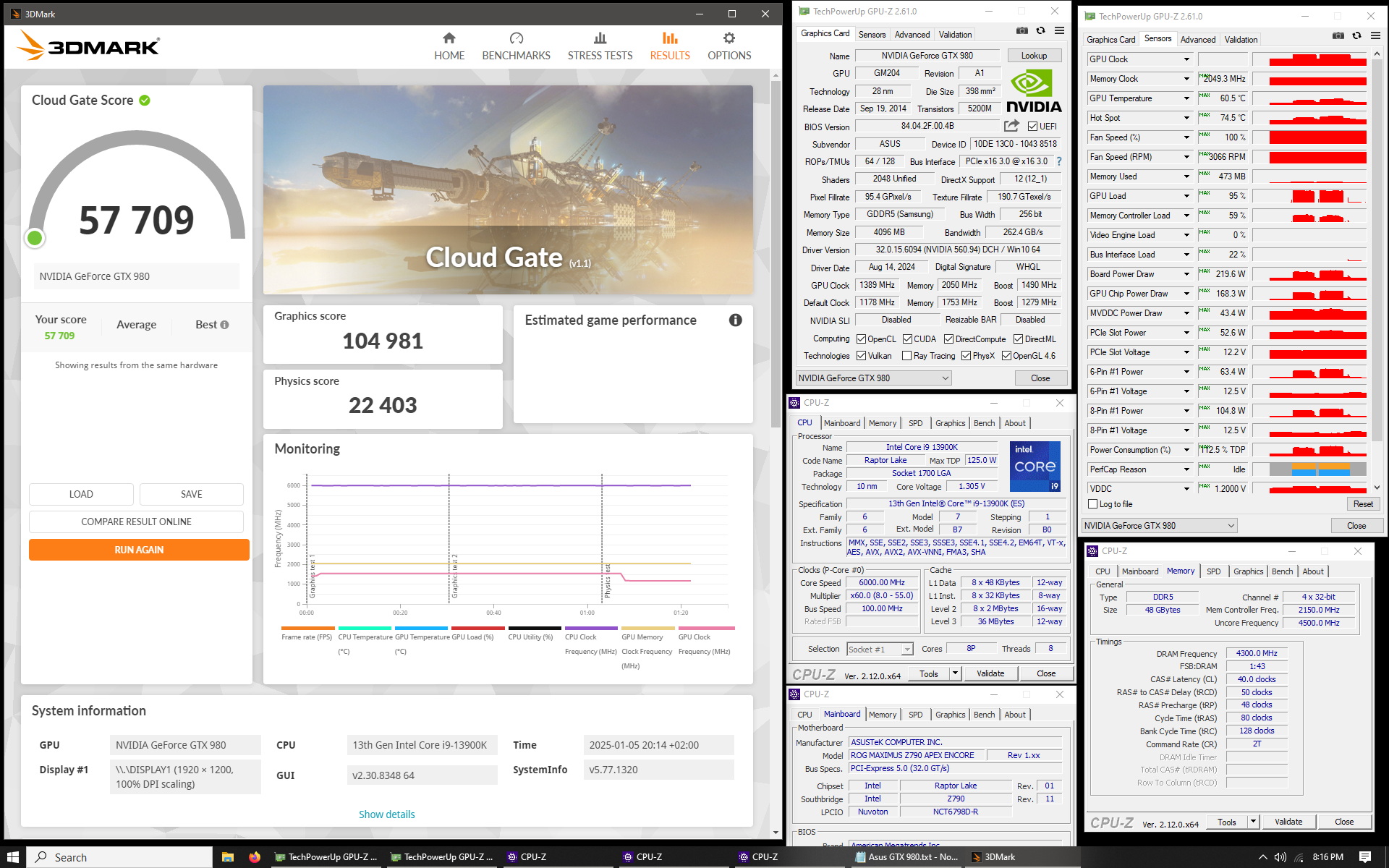The image size is (1389, 868).
Task: Switch to Bench tab in CPU-Z Mainboard window
Action: pyautogui.click(x=984, y=715)
